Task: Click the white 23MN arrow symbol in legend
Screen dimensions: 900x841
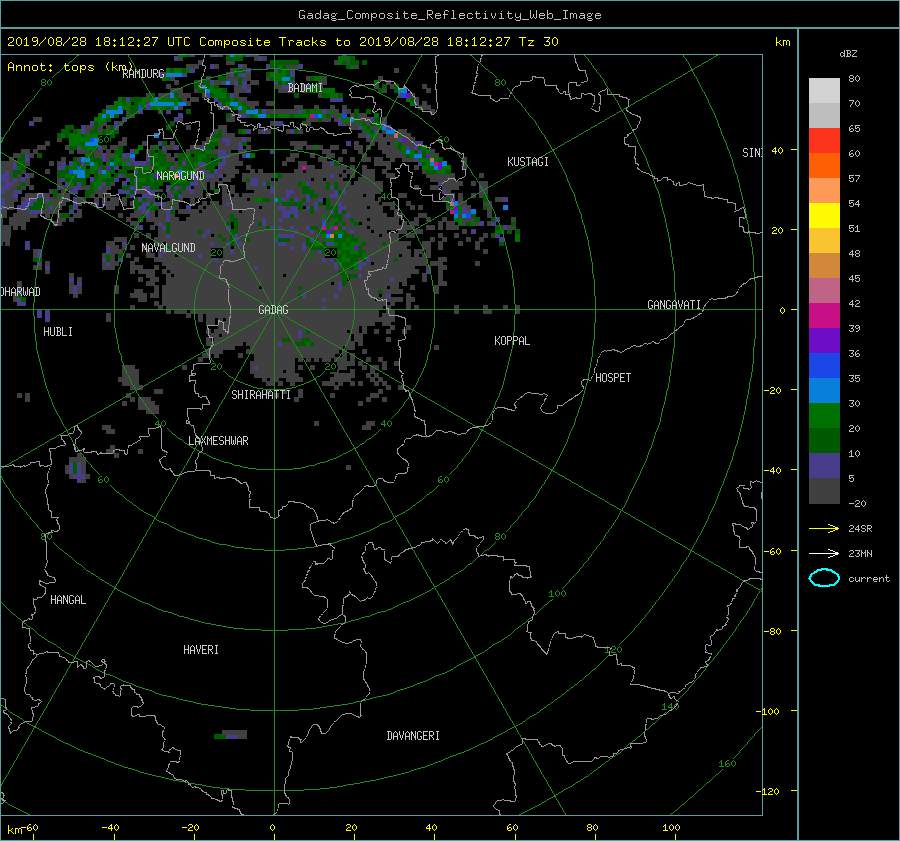Action: 824,553
